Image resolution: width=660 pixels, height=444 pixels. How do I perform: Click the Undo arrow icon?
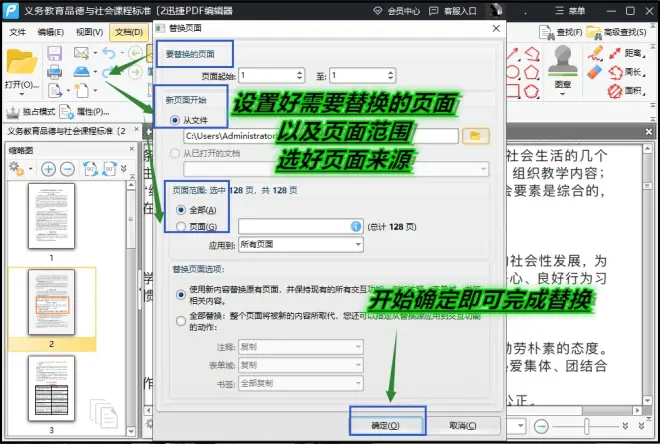pyautogui.click(x=109, y=53)
